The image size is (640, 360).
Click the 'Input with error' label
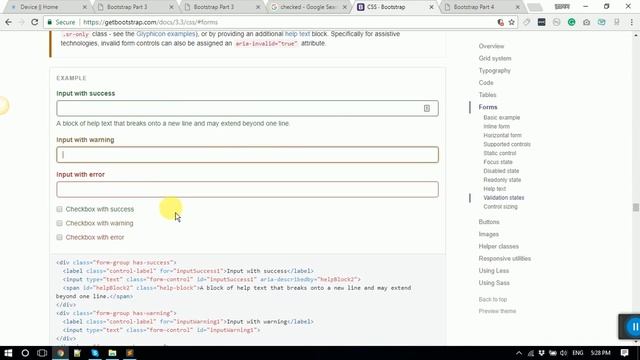80,174
